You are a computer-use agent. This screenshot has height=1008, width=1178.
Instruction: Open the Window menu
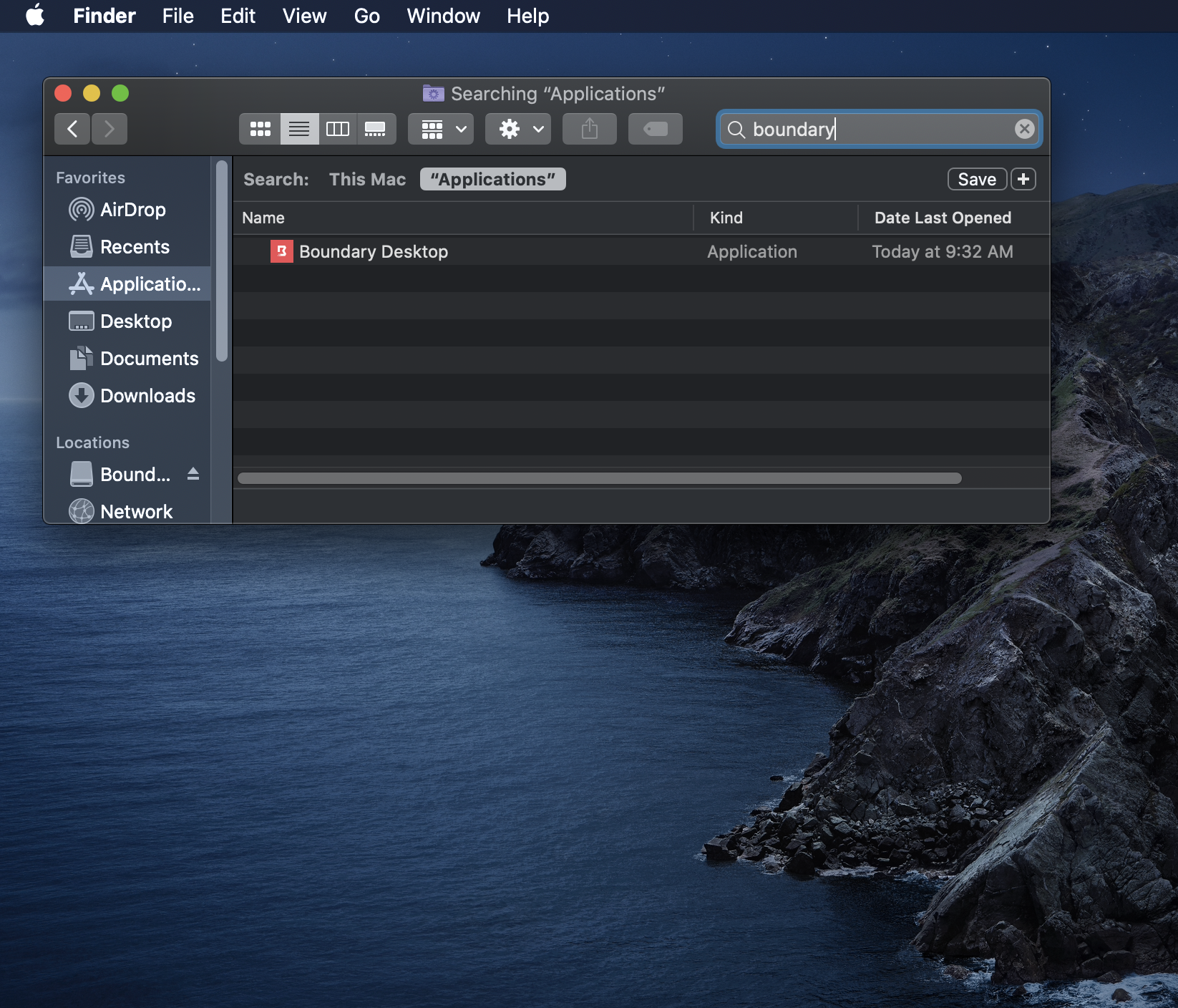pyautogui.click(x=443, y=16)
